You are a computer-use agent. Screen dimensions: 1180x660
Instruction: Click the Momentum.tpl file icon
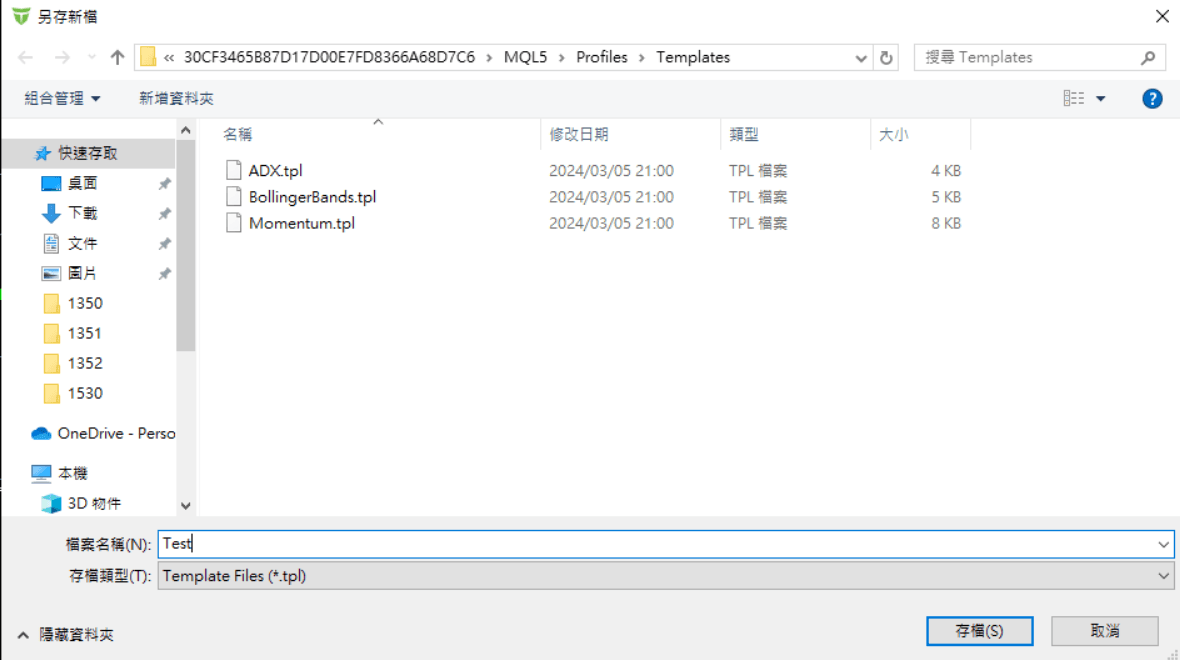234,224
